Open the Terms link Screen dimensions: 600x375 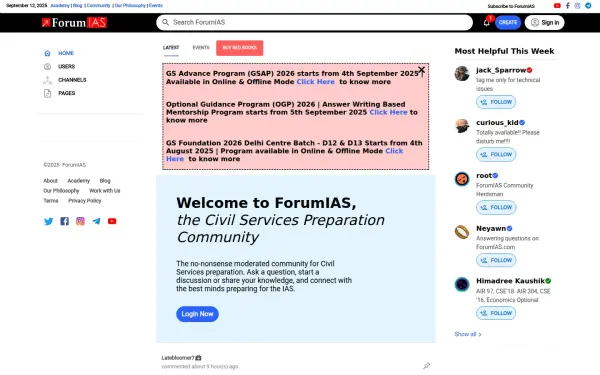click(51, 201)
